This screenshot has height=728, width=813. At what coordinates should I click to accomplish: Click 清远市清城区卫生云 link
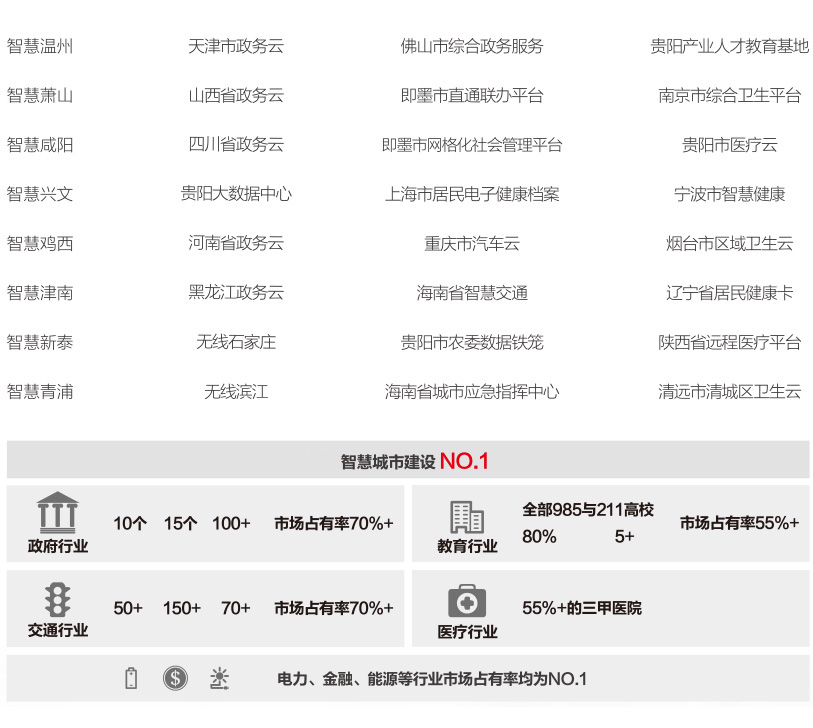pos(729,391)
